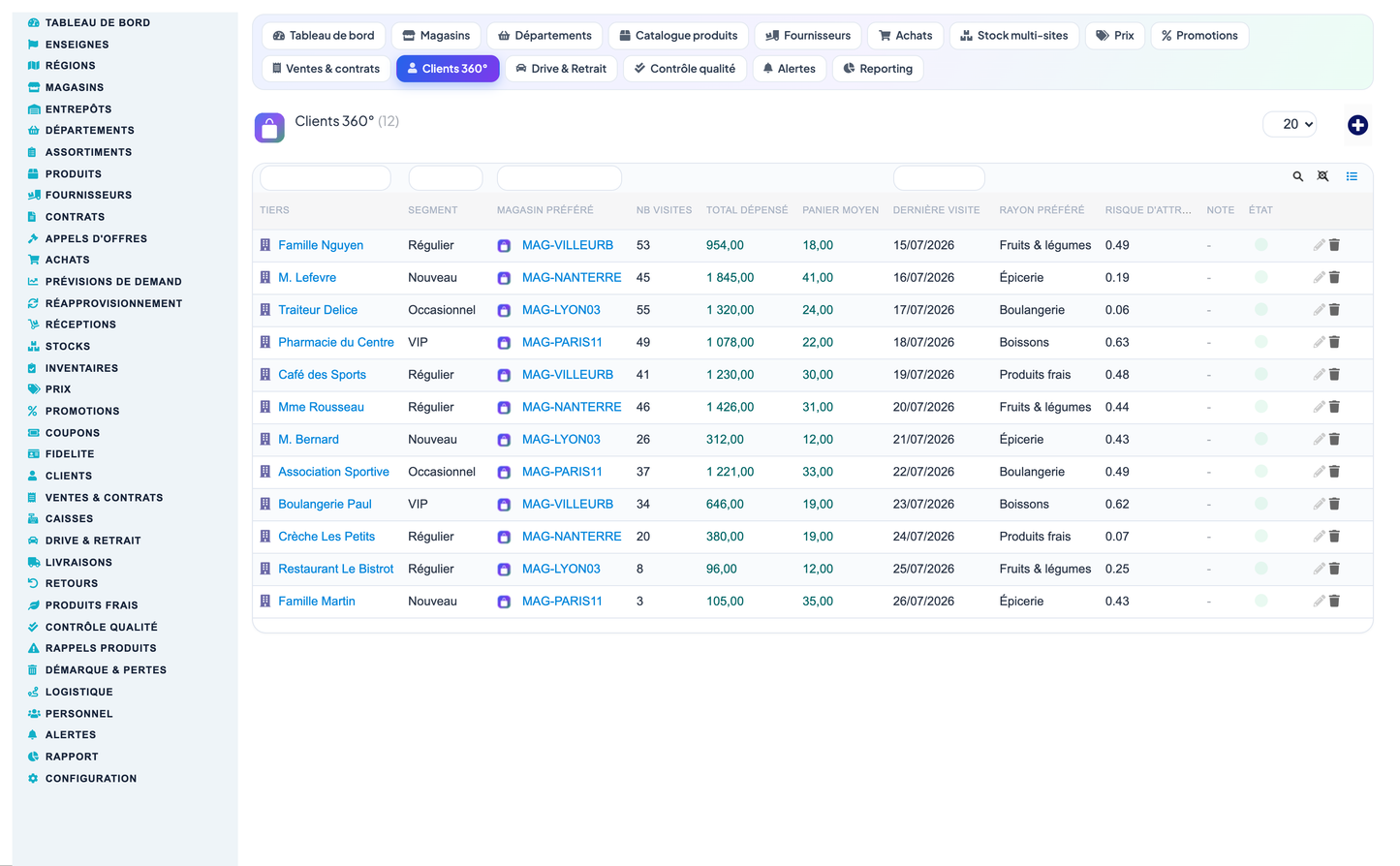This screenshot has width=1400, height=866.
Task: Edit the M. Lefevre row pencil icon
Action: 1319,277
